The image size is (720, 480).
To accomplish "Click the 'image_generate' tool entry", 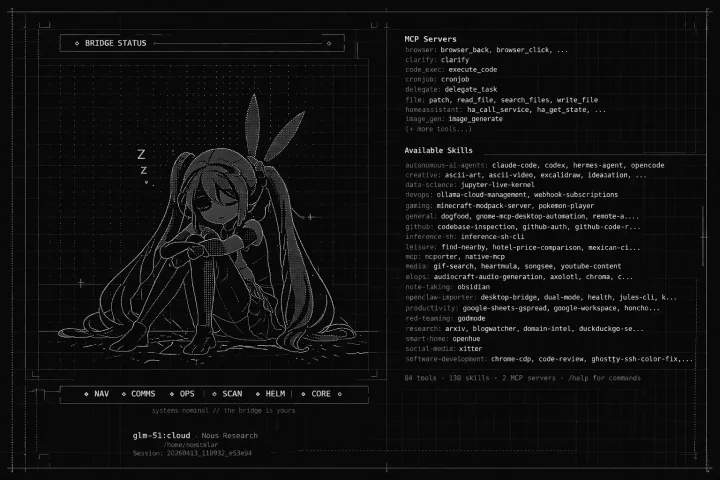I will tap(475, 119).
